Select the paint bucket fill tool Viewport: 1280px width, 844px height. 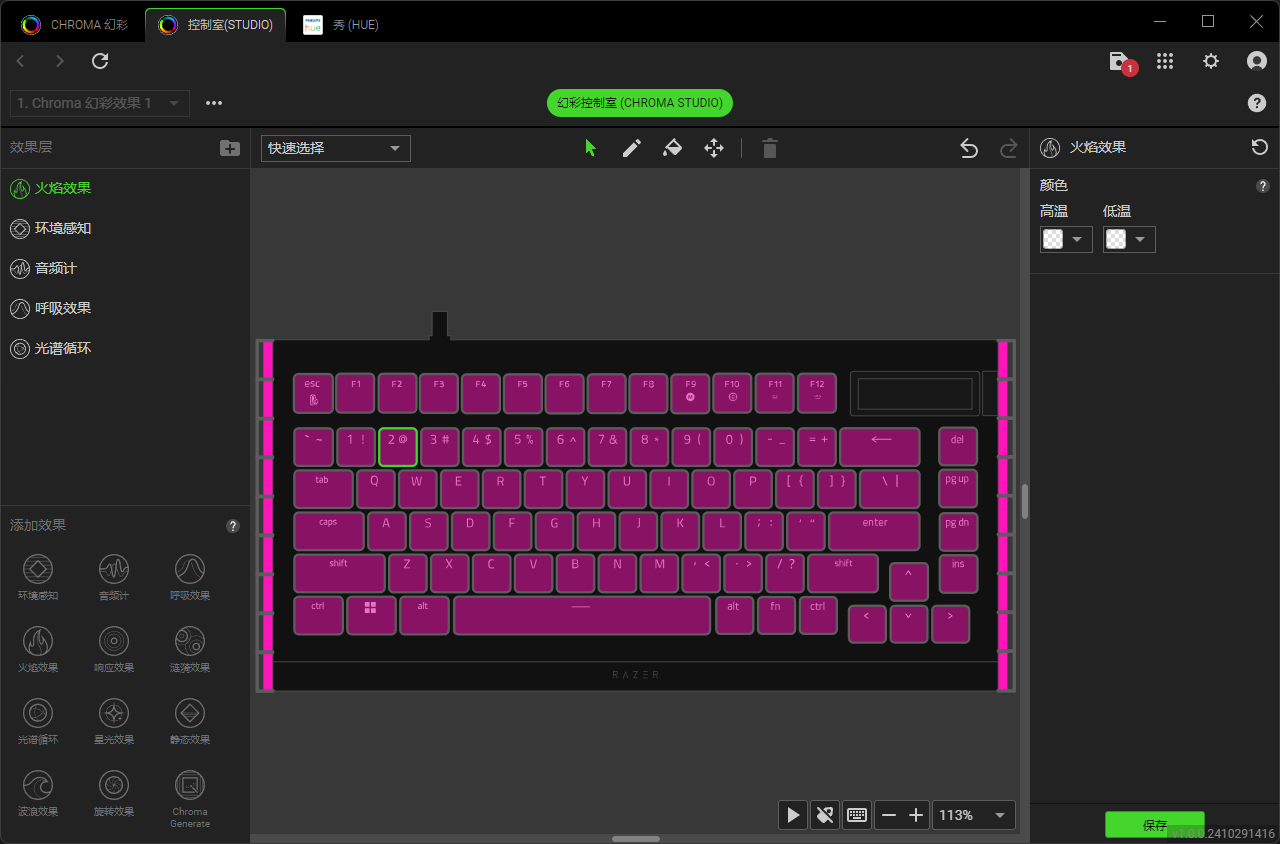click(x=673, y=148)
